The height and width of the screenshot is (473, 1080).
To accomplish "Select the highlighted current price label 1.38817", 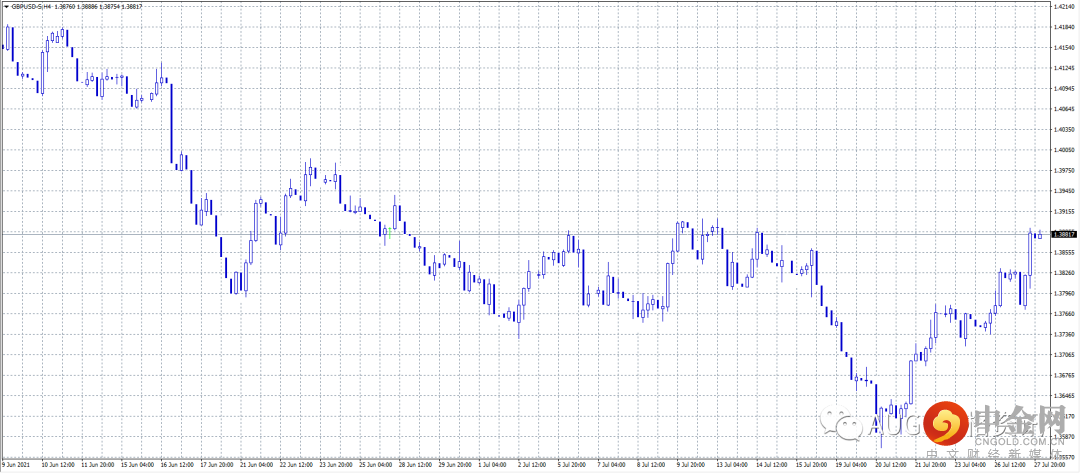I will tap(1063, 234).
